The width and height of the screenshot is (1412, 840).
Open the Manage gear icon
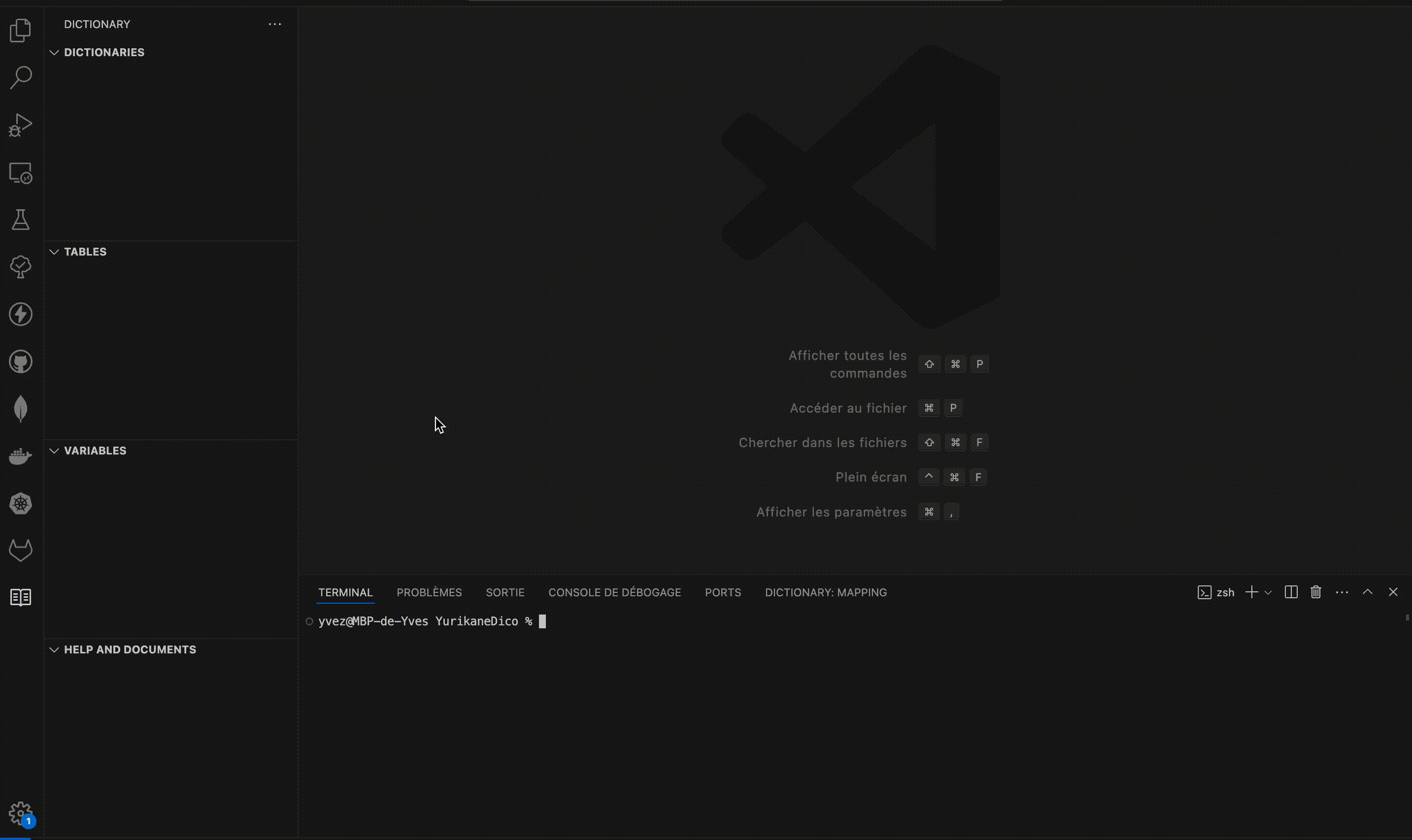pos(20,814)
